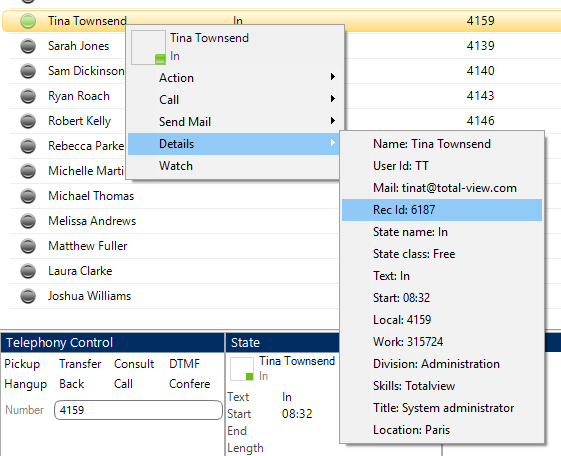Click Tina Townsend's green status icon

[x=28, y=21]
